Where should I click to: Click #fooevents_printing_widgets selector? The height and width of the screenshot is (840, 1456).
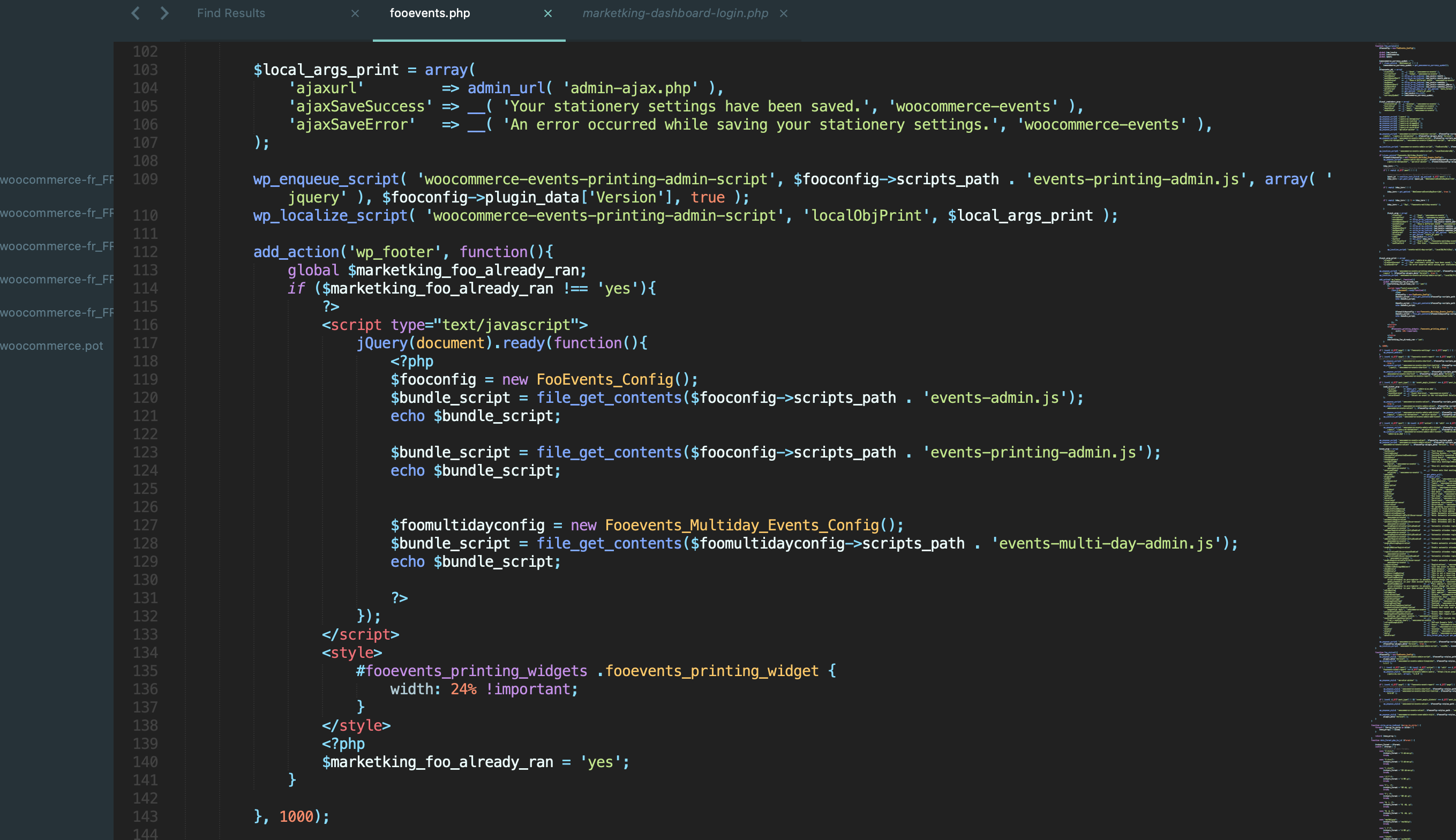[x=472, y=671]
